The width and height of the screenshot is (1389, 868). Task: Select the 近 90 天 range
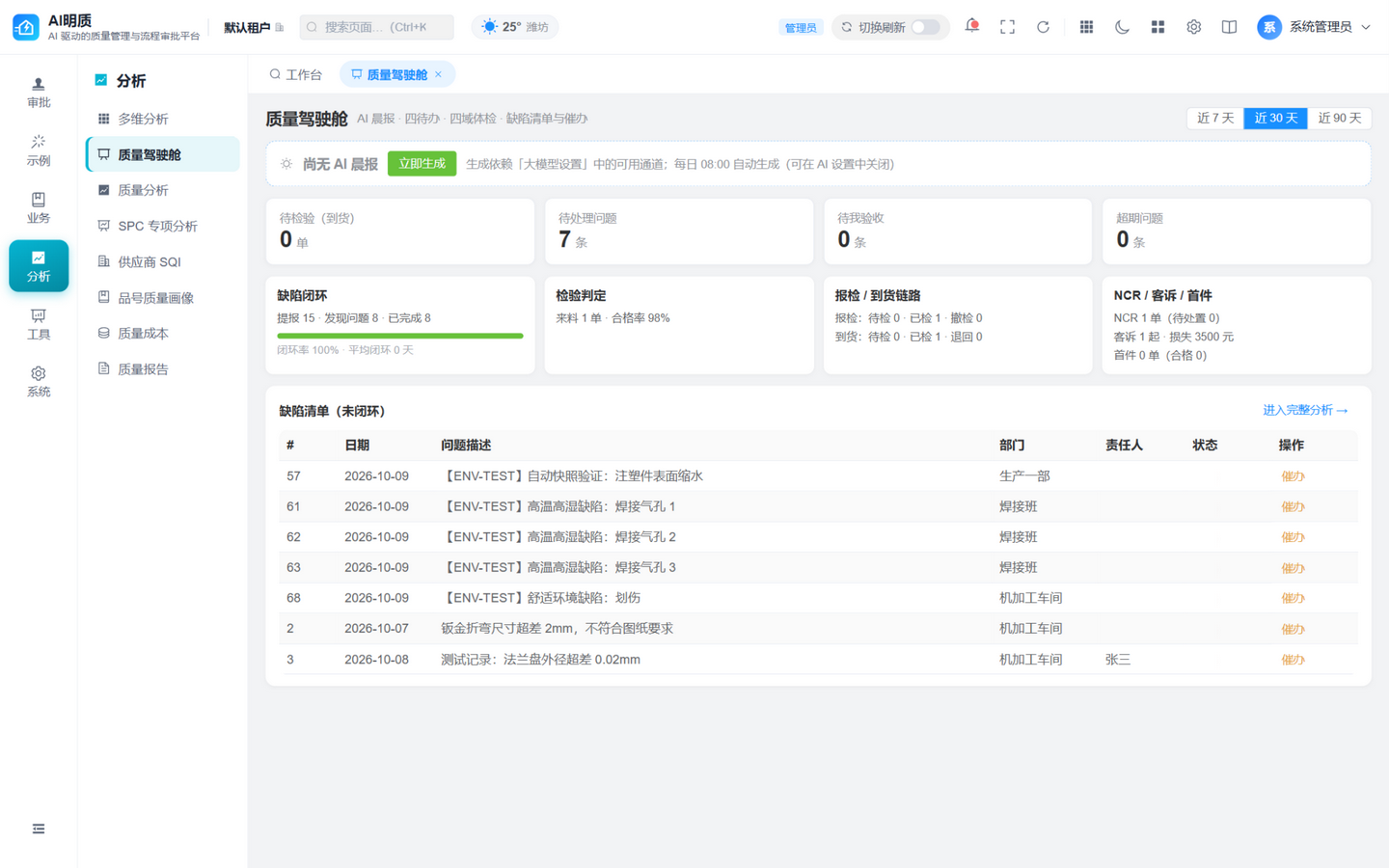1340,118
